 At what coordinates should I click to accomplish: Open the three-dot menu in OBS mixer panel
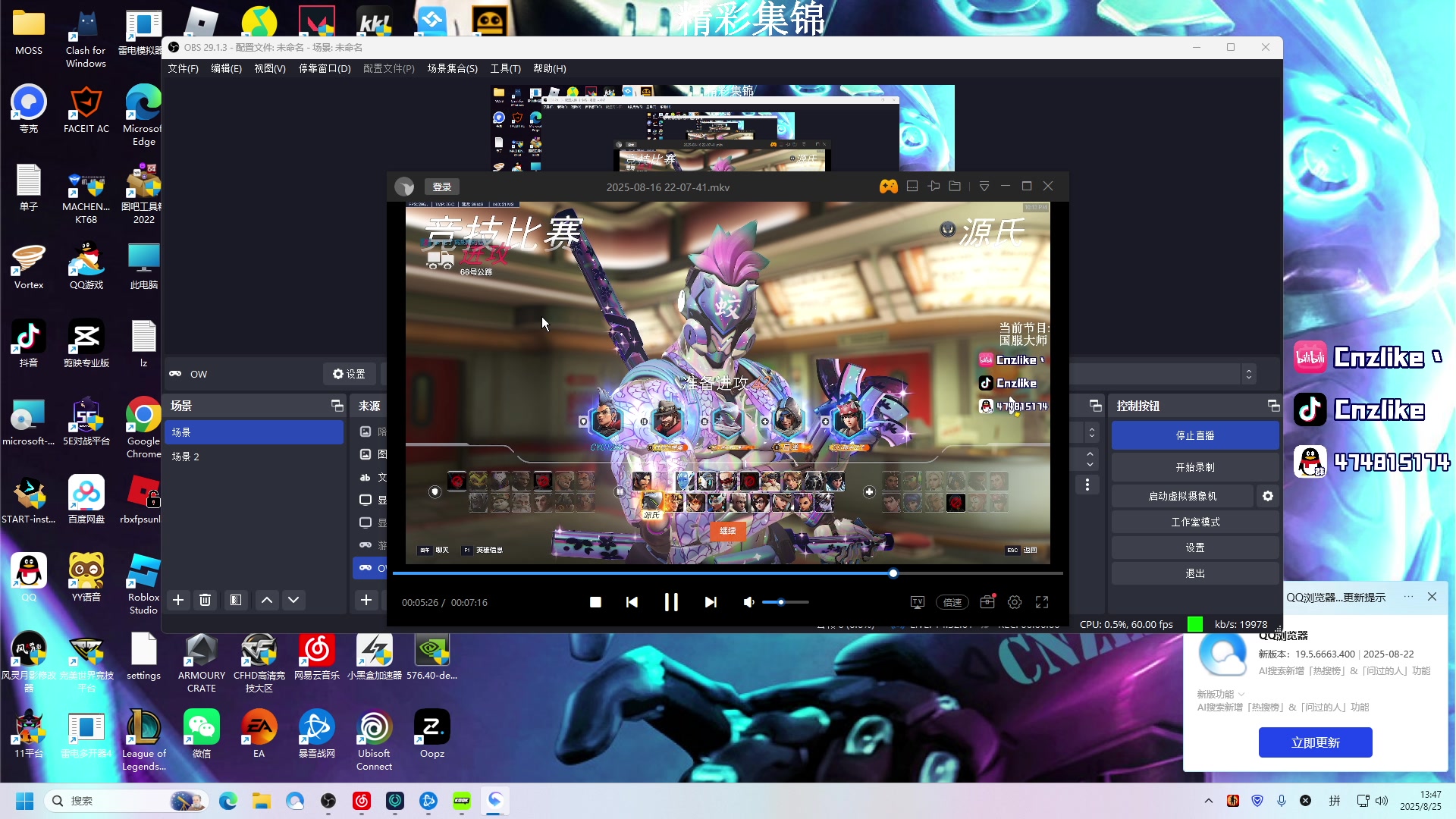pyautogui.click(x=1087, y=485)
